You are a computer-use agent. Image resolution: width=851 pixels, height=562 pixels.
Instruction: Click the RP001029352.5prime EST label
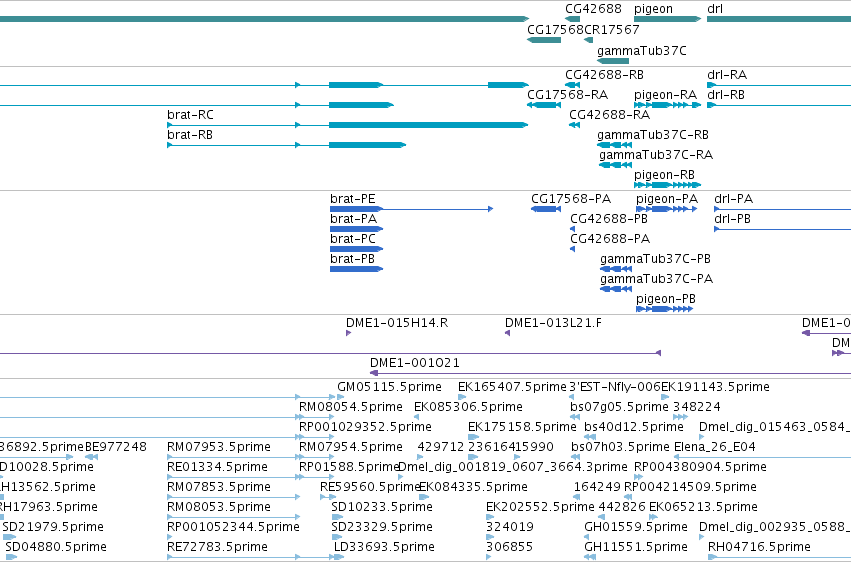pyautogui.click(x=365, y=427)
